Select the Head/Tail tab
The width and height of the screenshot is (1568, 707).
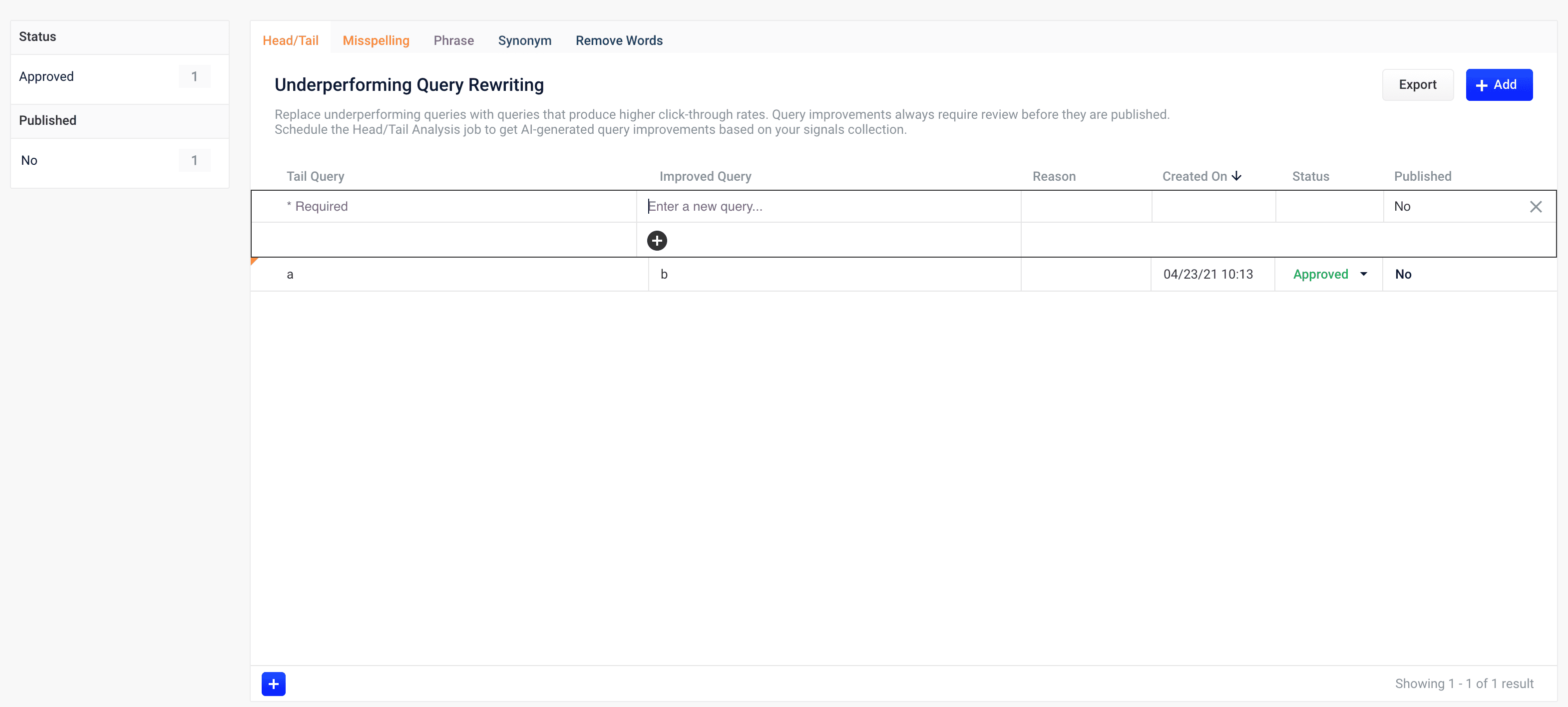coord(290,40)
